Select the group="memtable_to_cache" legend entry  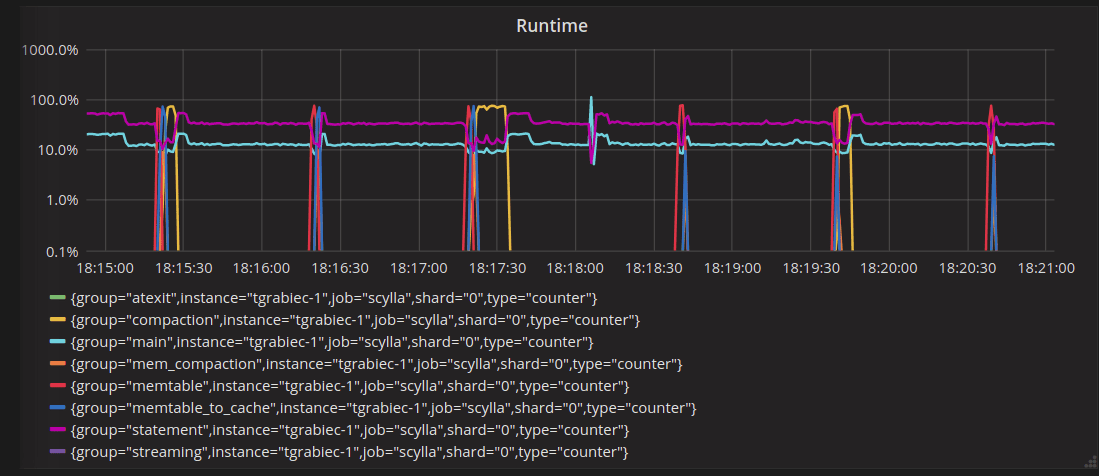tap(383, 407)
